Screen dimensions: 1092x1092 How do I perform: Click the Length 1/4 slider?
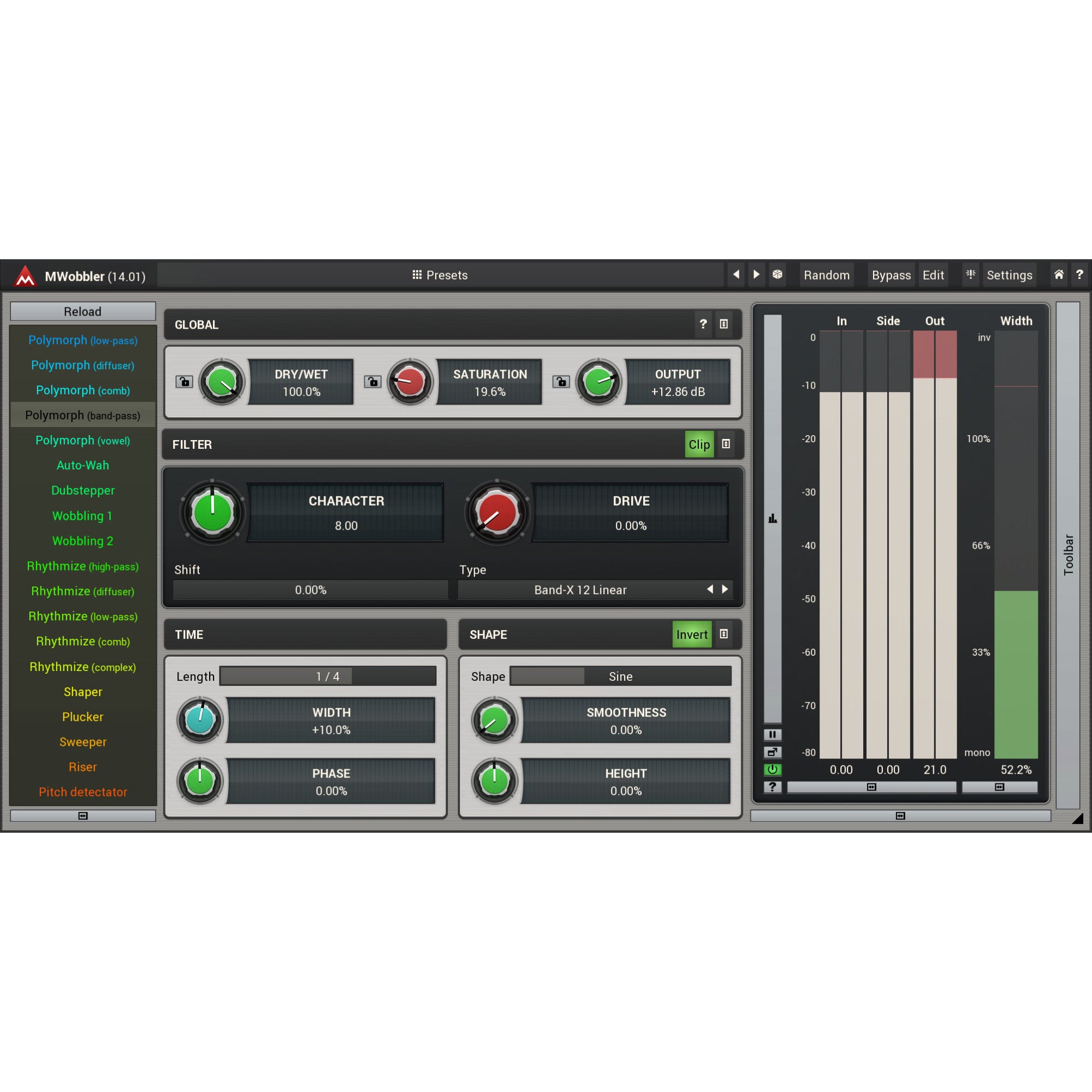pyautogui.click(x=328, y=676)
